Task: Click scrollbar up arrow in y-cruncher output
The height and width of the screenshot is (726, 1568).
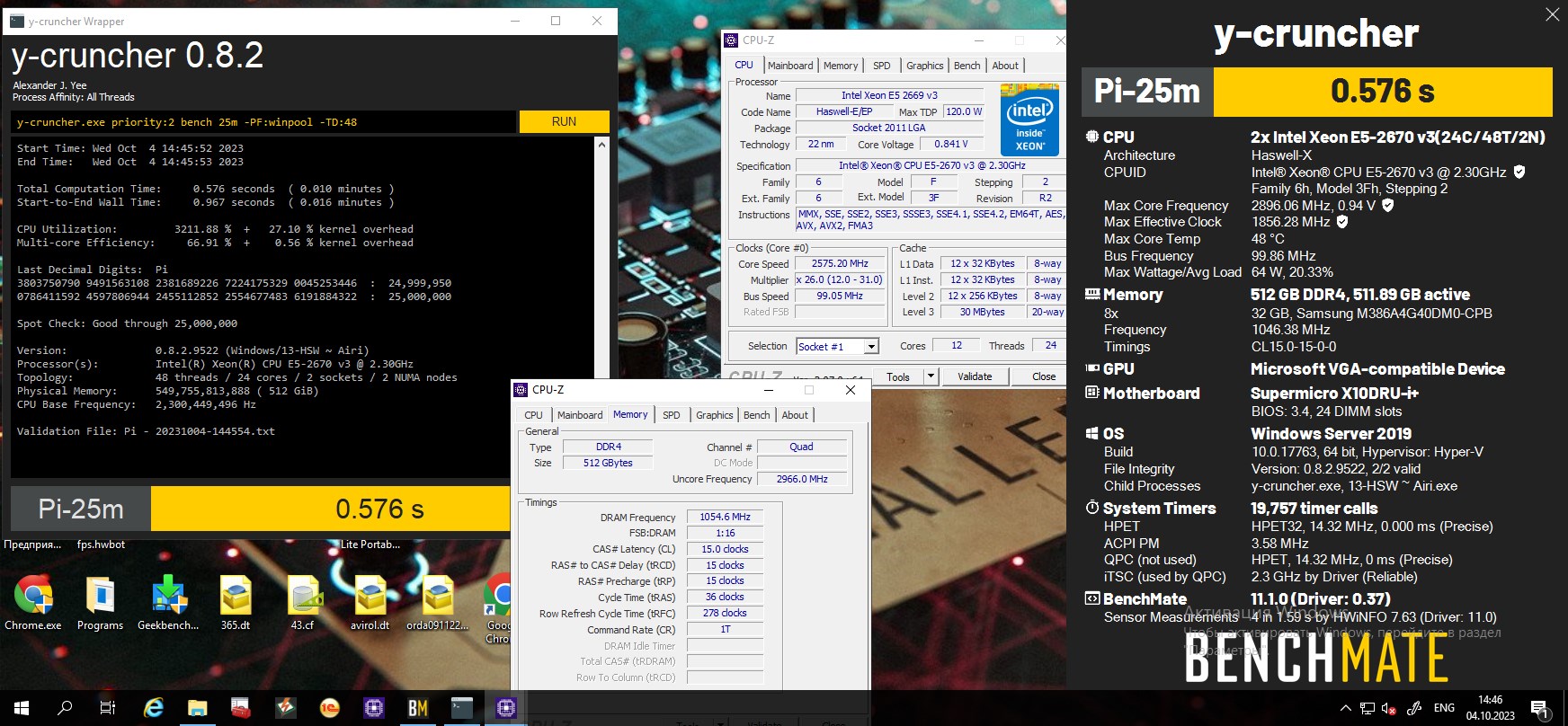Action: pos(601,145)
